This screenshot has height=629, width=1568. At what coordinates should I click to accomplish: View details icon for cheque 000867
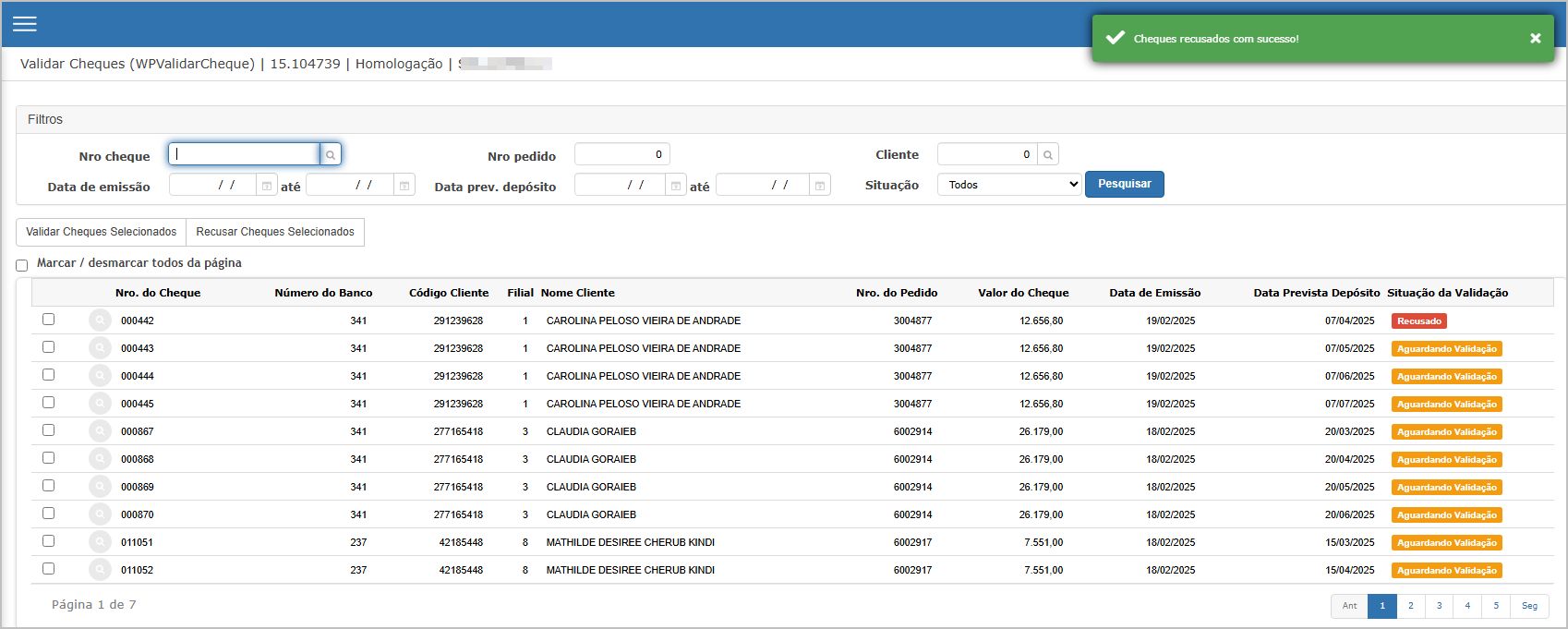coord(100,431)
